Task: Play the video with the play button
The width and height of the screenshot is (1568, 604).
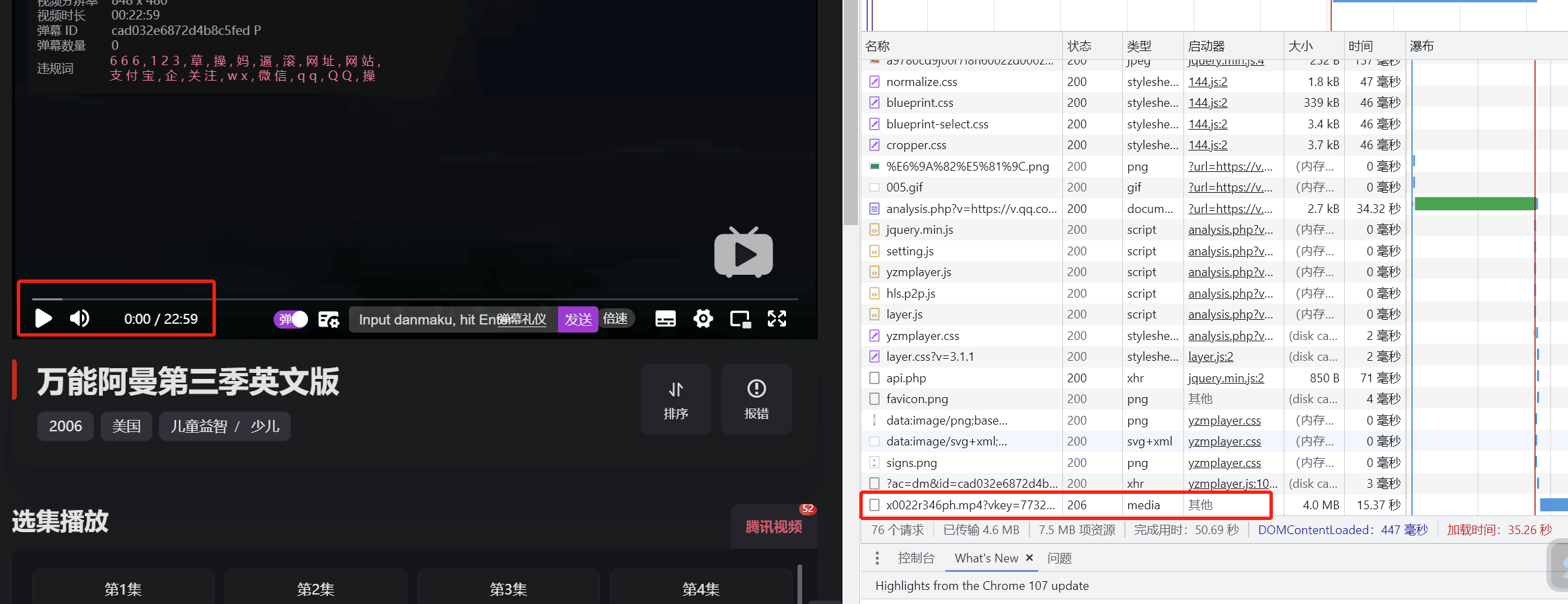Action: coord(44,318)
